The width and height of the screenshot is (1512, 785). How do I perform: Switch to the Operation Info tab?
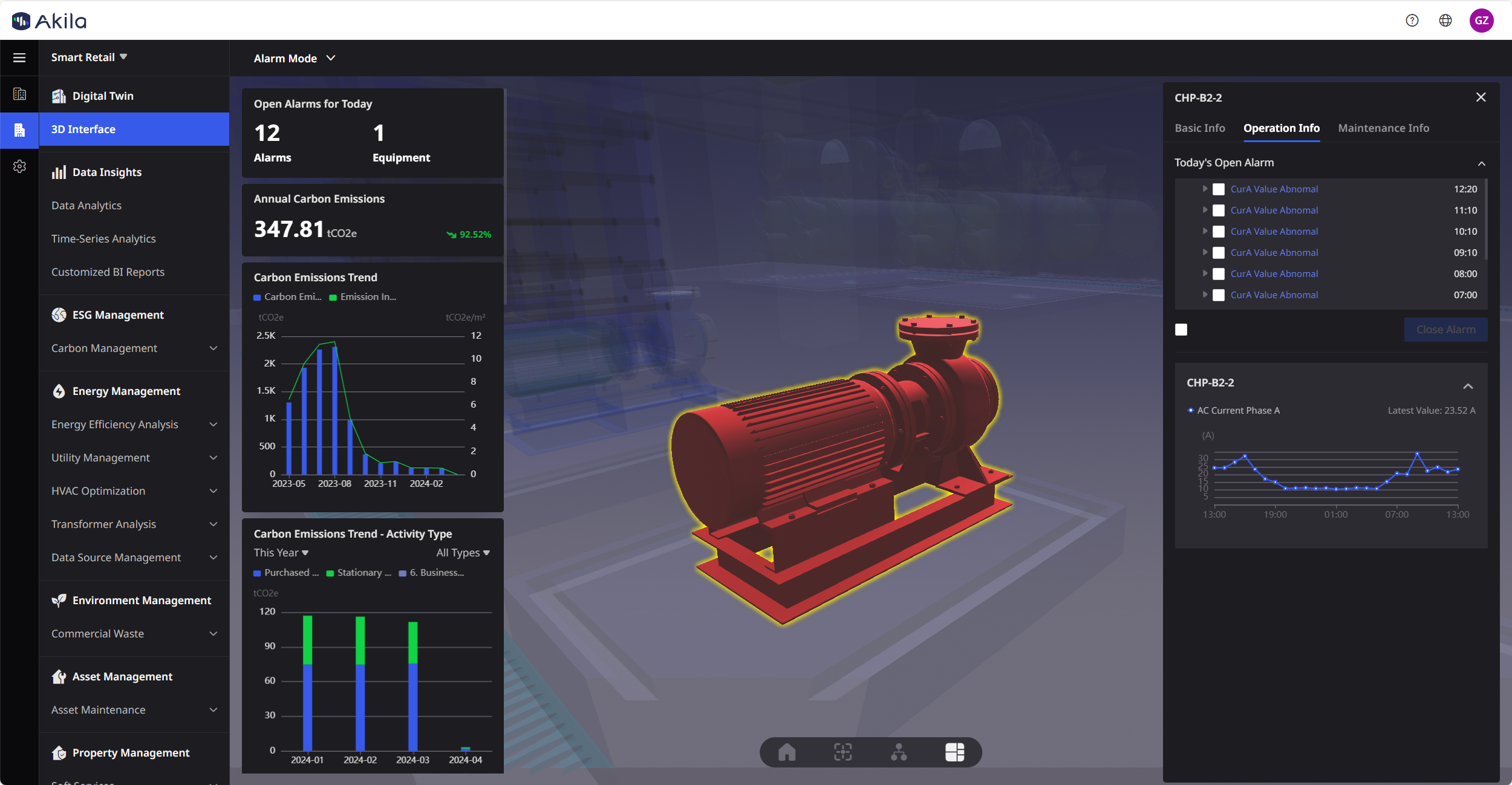1282,128
